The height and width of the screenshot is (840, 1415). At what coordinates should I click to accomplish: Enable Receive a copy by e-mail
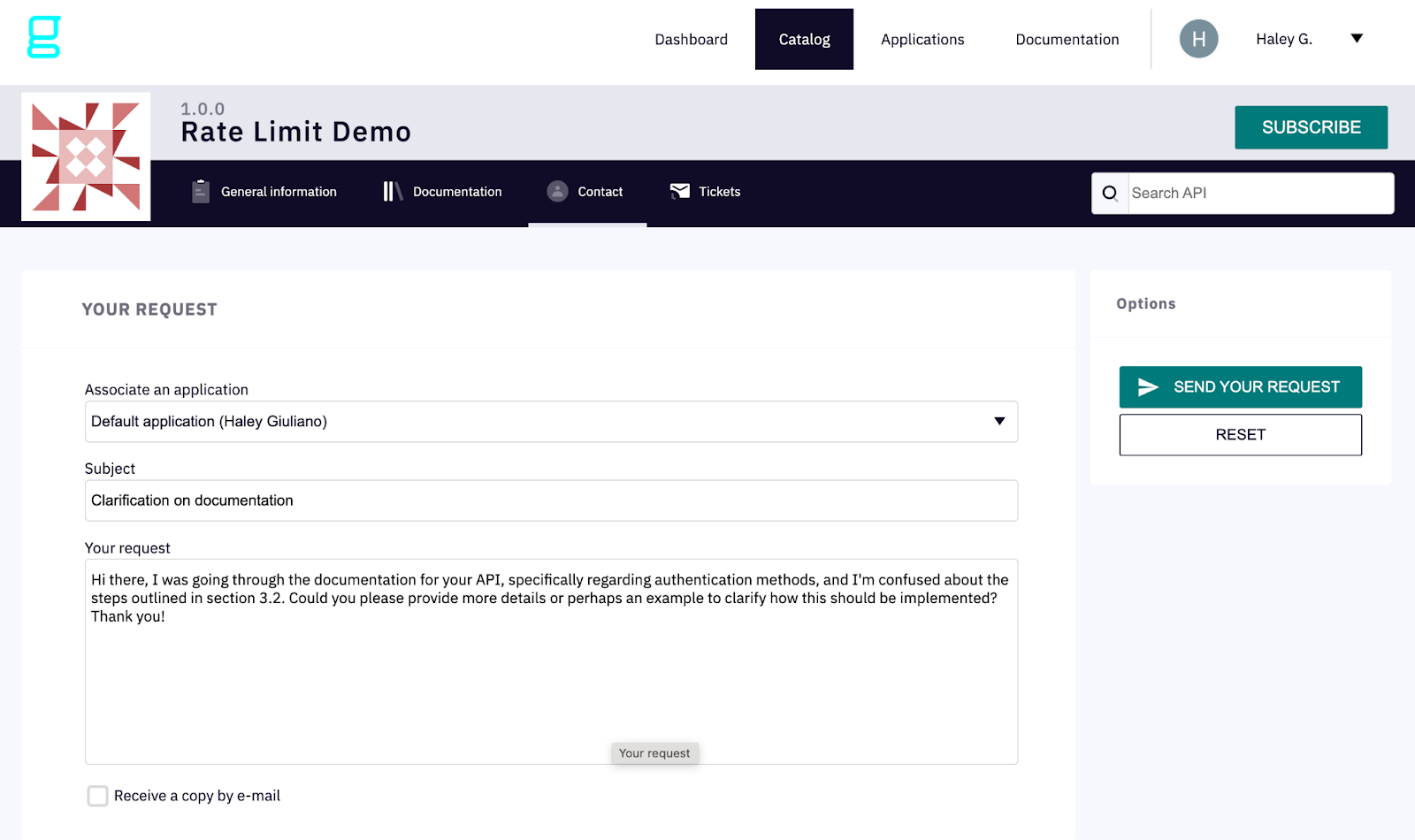tap(97, 796)
